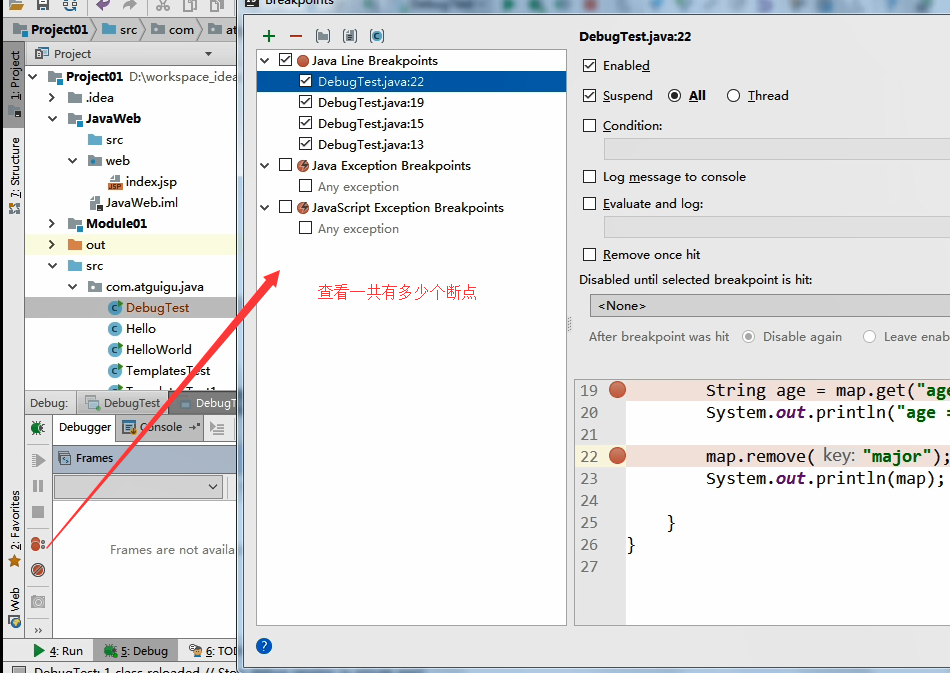Select the Thread suspend radio button
The image size is (950, 673).
pyautogui.click(x=733, y=96)
